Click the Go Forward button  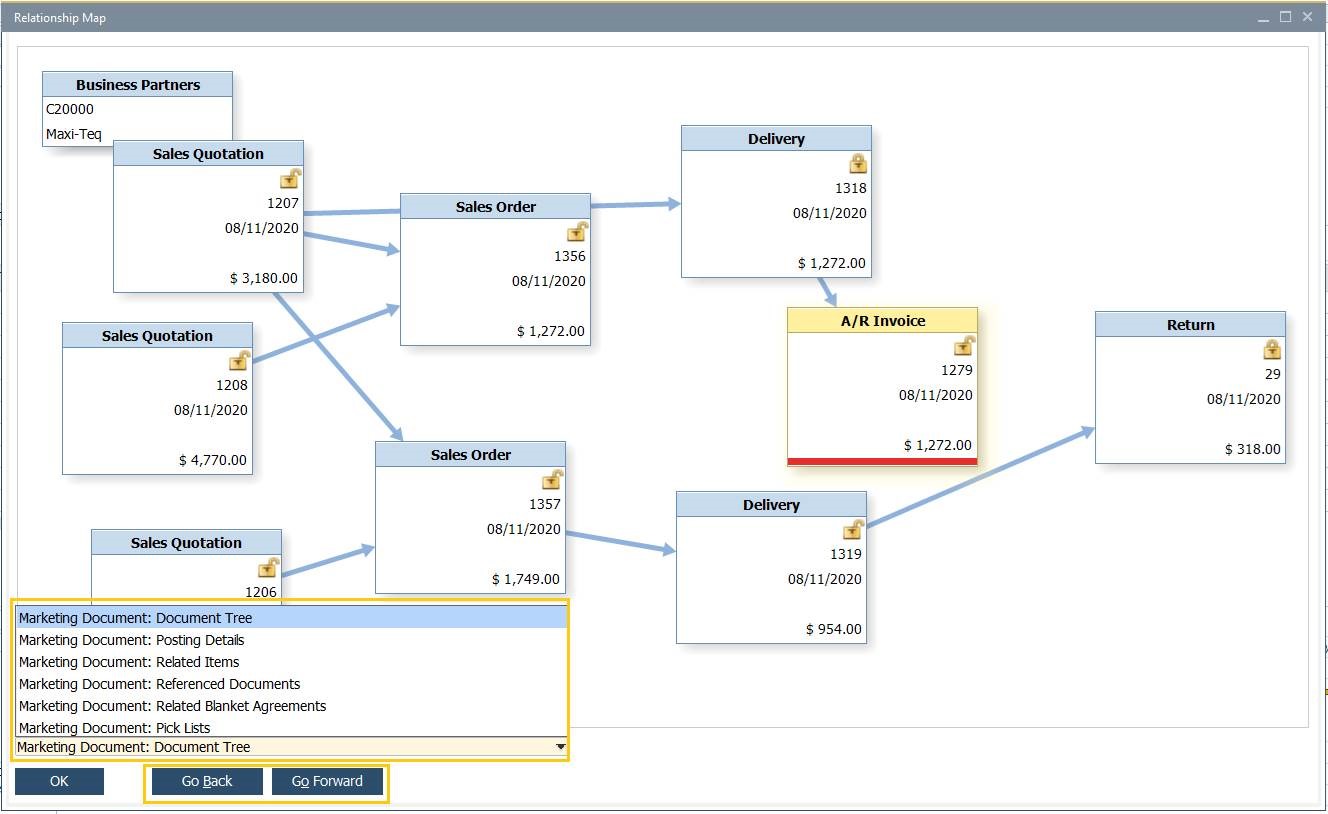327,781
